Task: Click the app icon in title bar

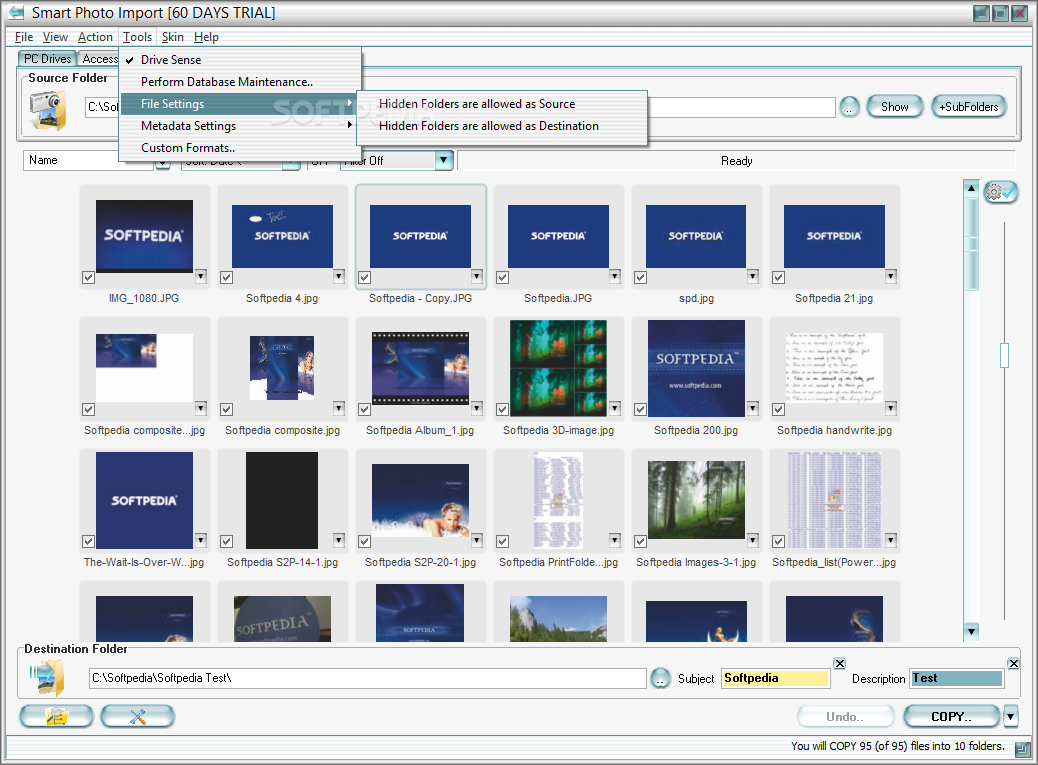Action: coord(16,13)
